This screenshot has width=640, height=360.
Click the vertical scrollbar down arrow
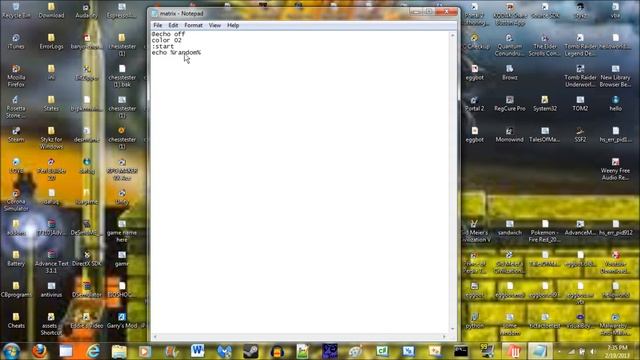[x=452, y=329]
